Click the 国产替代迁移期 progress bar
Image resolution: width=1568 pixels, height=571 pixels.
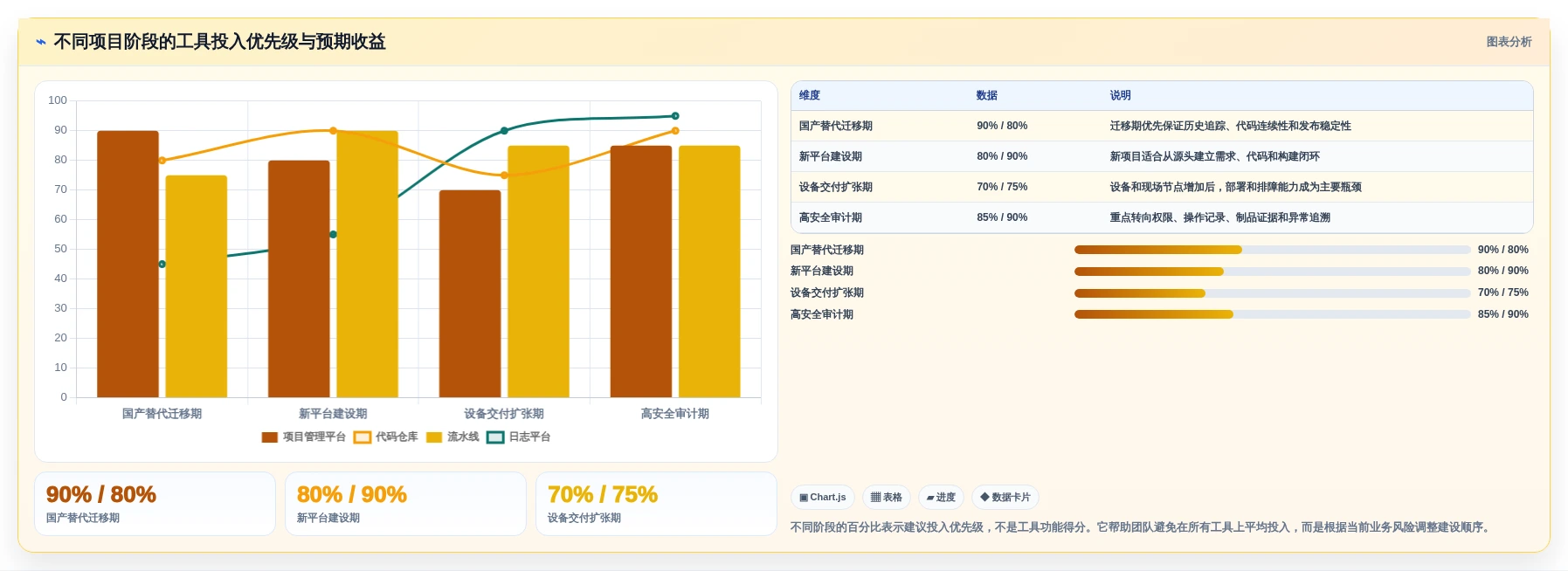click(1272, 250)
